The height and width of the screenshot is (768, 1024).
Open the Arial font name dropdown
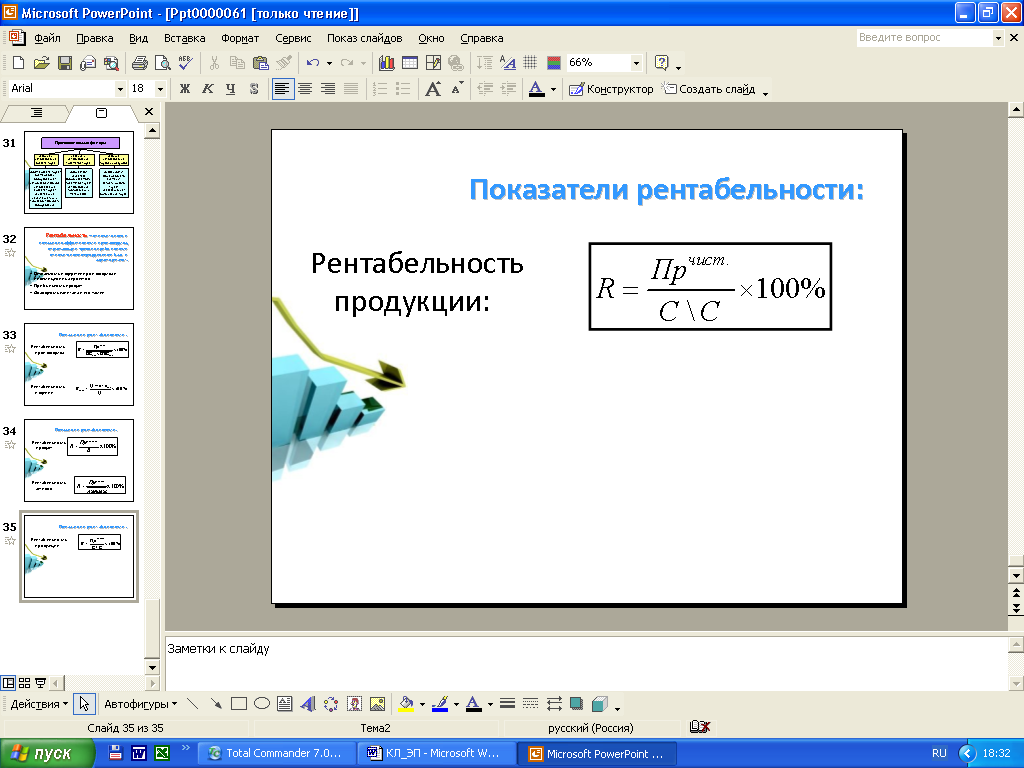(x=120, y=89)
